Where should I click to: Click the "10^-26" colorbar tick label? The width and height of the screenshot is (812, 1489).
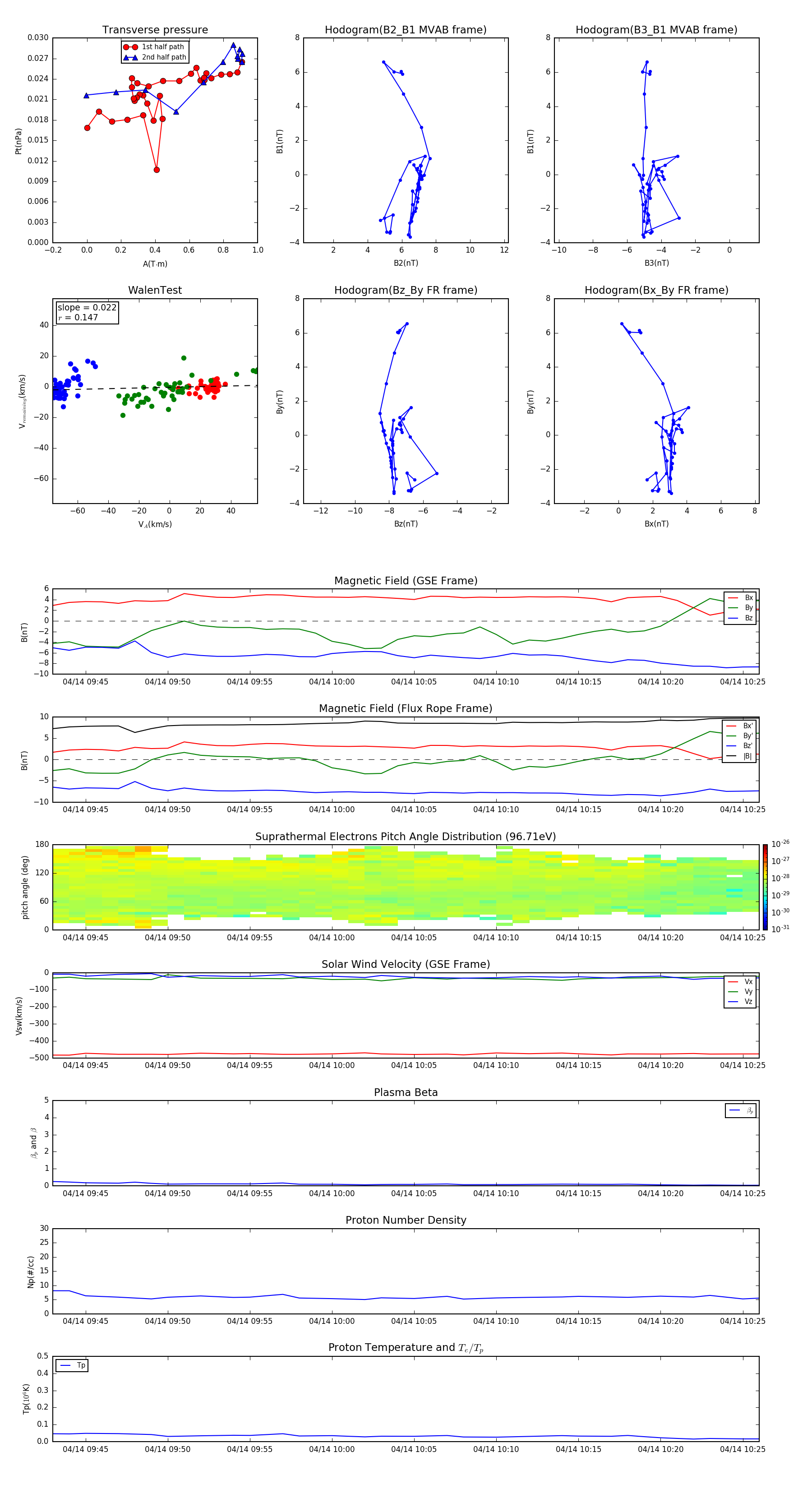pos(780,844)
